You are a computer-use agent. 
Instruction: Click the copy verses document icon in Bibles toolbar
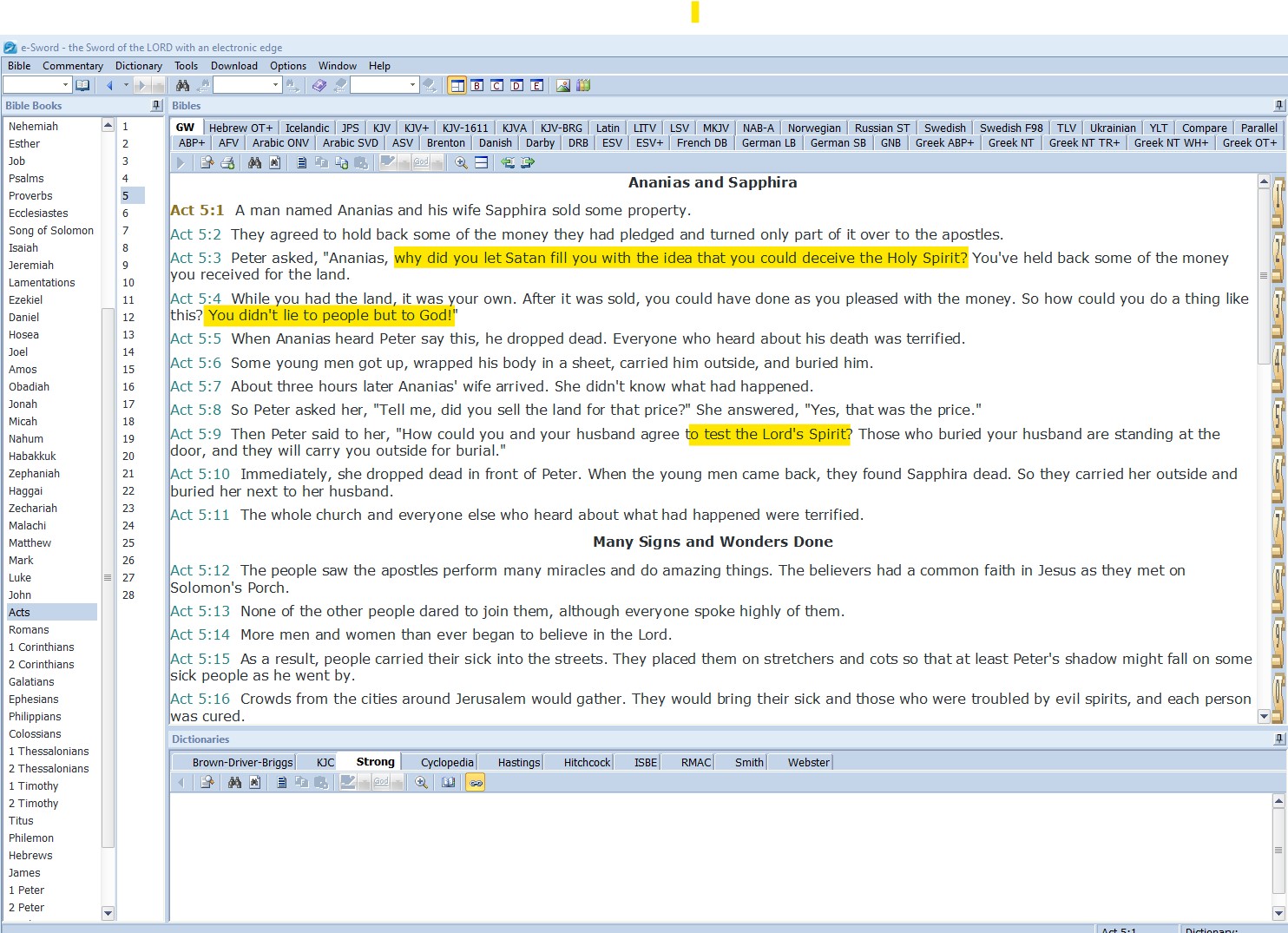(301, 162)
